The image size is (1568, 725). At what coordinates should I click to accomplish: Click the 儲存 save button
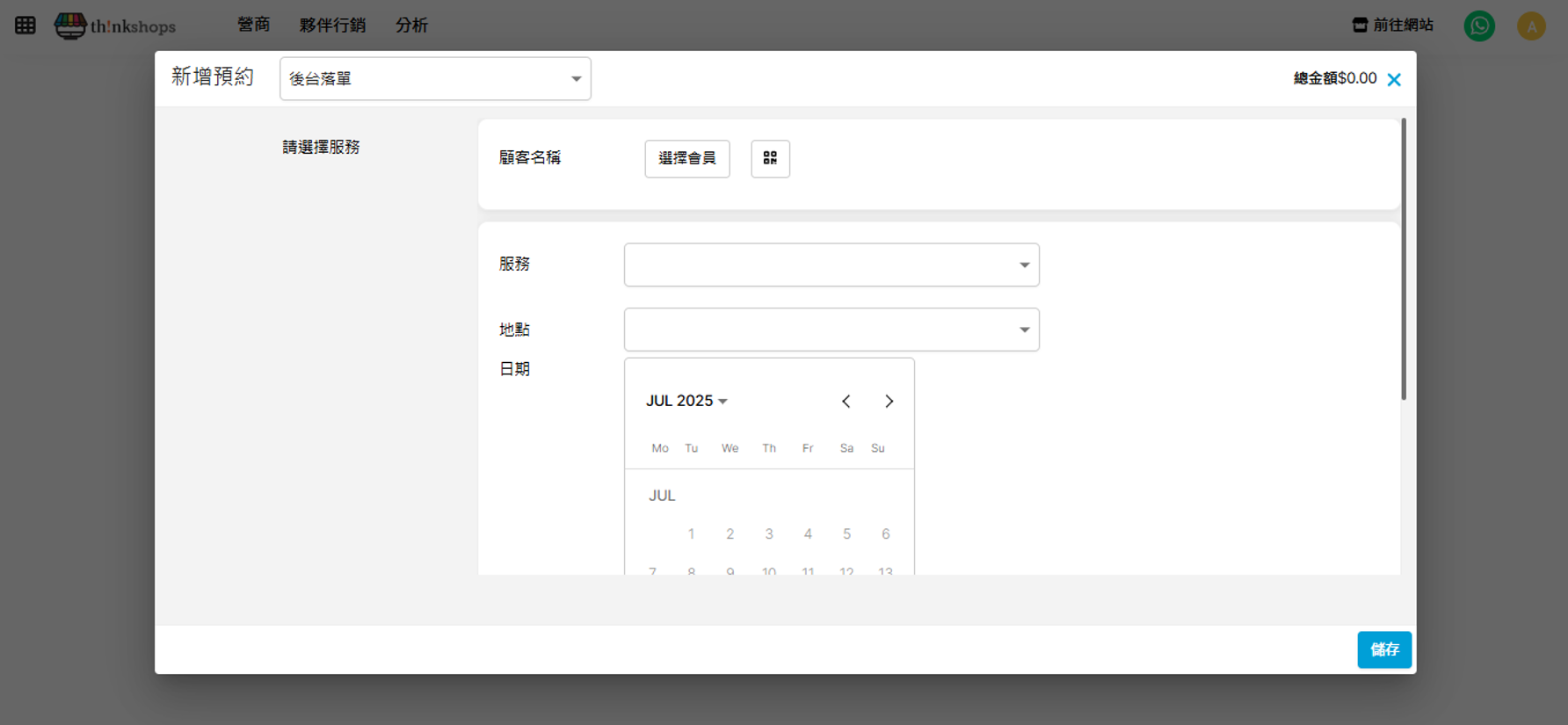(1383, 649)
